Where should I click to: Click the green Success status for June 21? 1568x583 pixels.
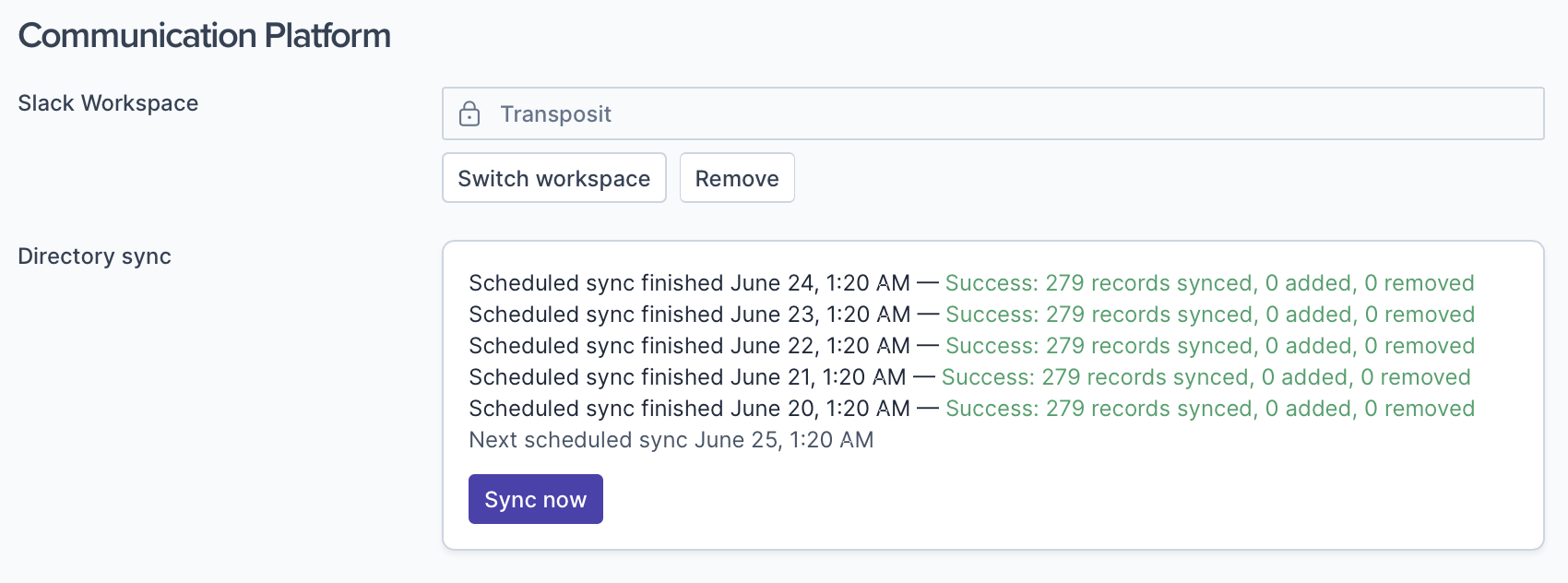point(1206,377)
